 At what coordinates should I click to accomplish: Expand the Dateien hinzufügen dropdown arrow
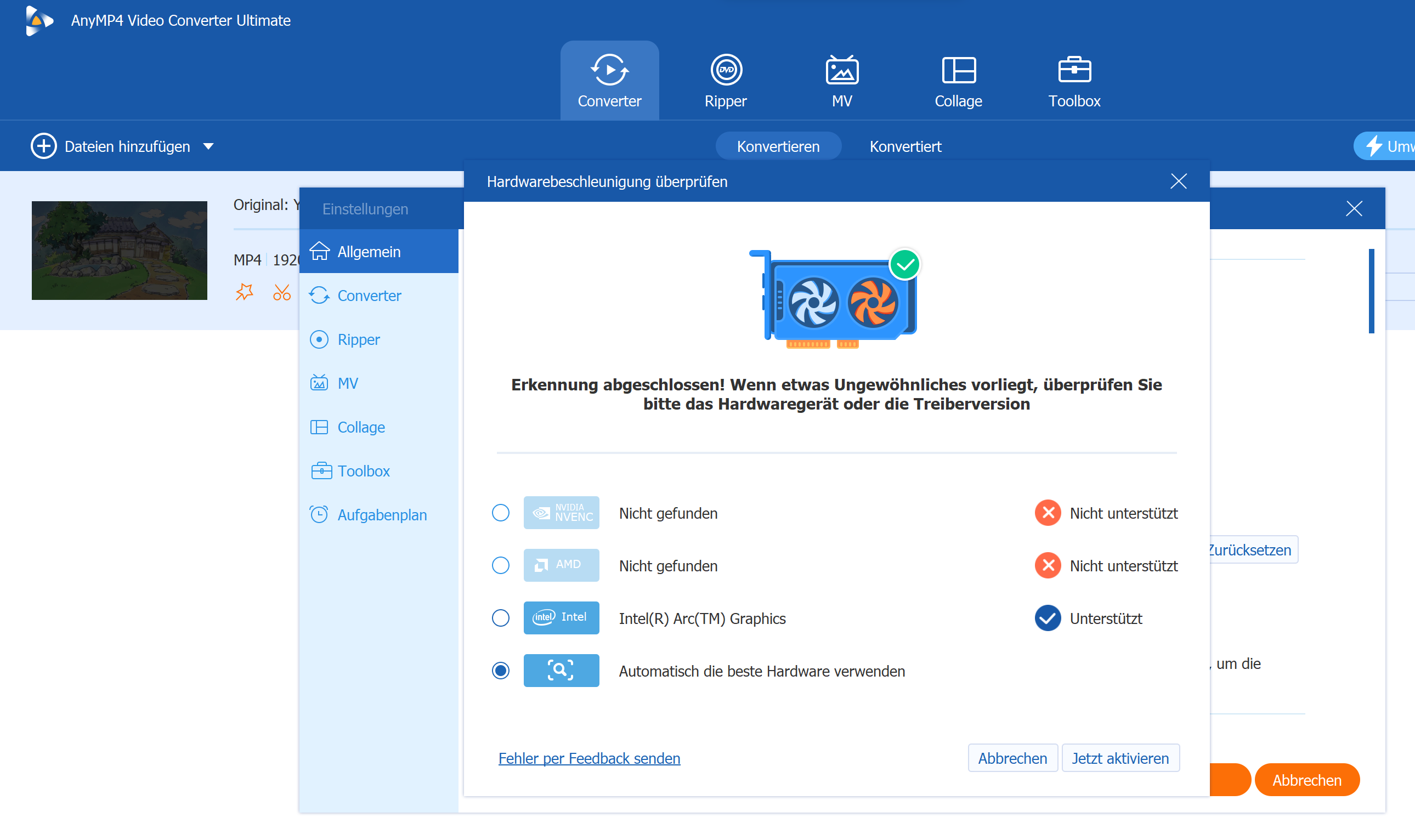pyautogui.click(x=208, y=146)
